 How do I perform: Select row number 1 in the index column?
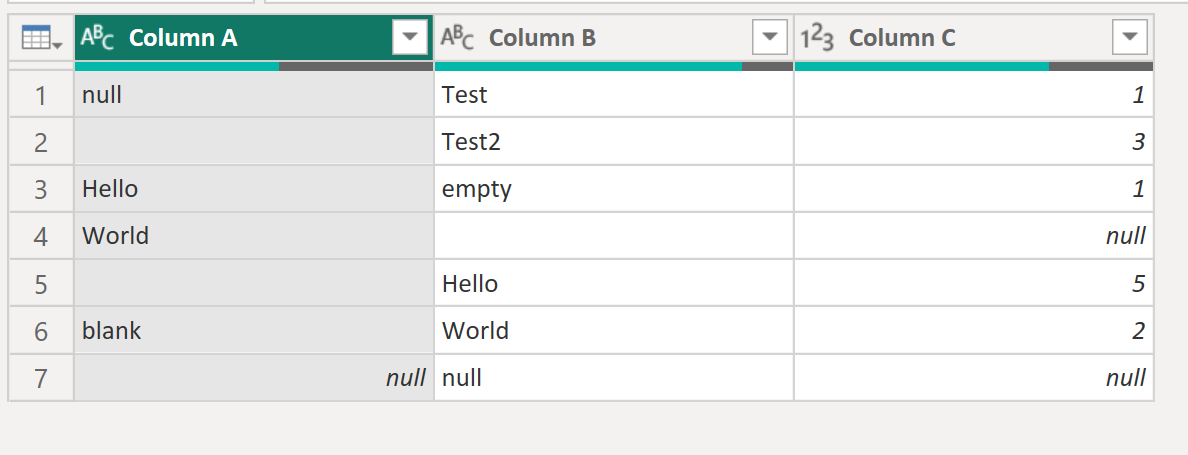(x=41, y=95)
